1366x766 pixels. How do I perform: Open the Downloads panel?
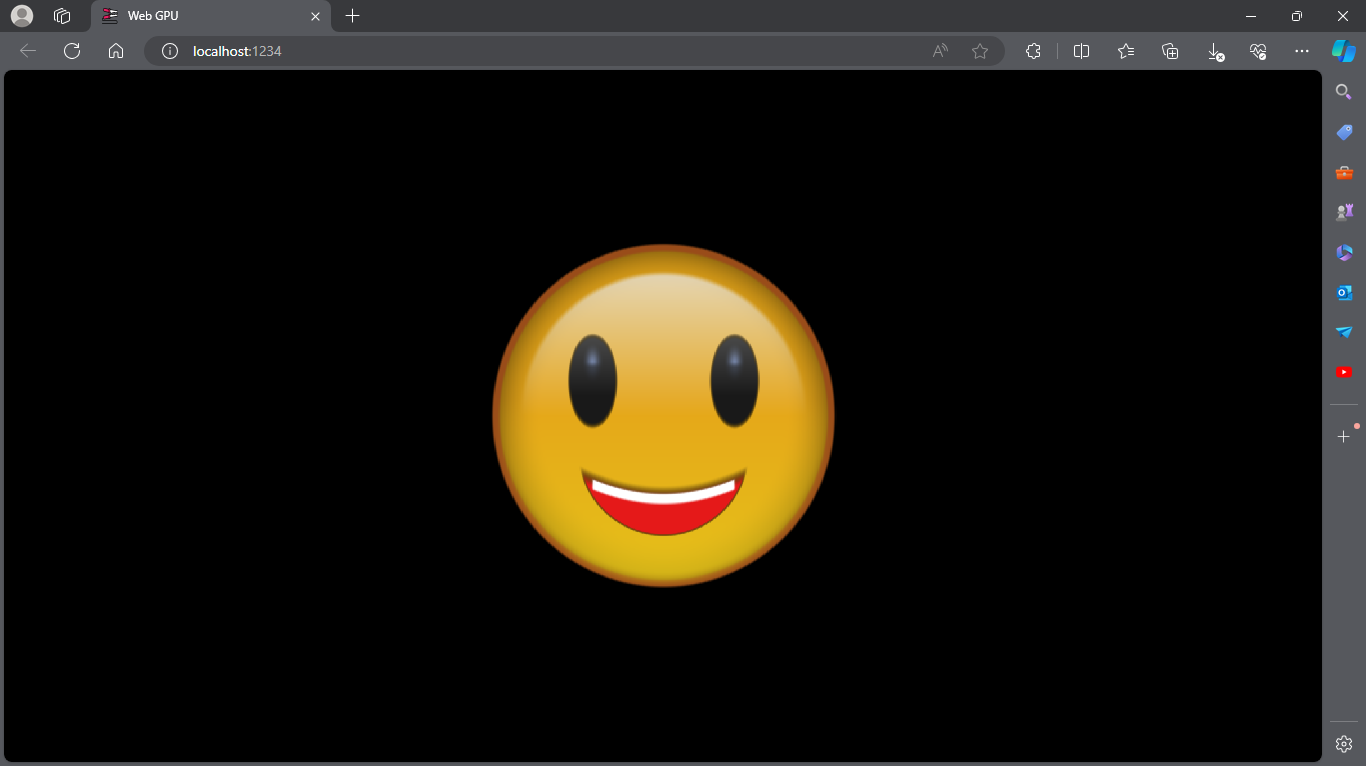(x=1213, y=51)
